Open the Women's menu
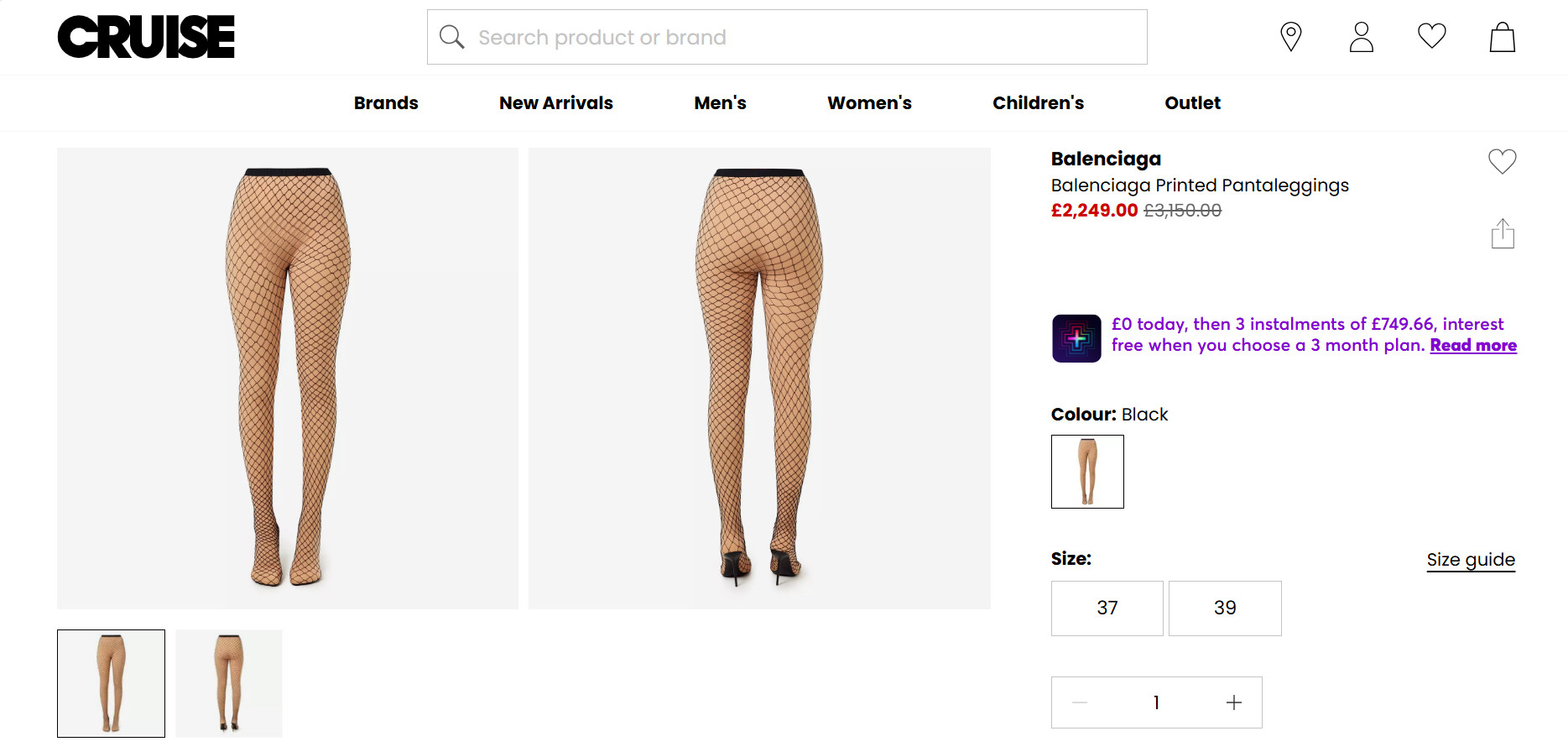 [x=869, y=103]
